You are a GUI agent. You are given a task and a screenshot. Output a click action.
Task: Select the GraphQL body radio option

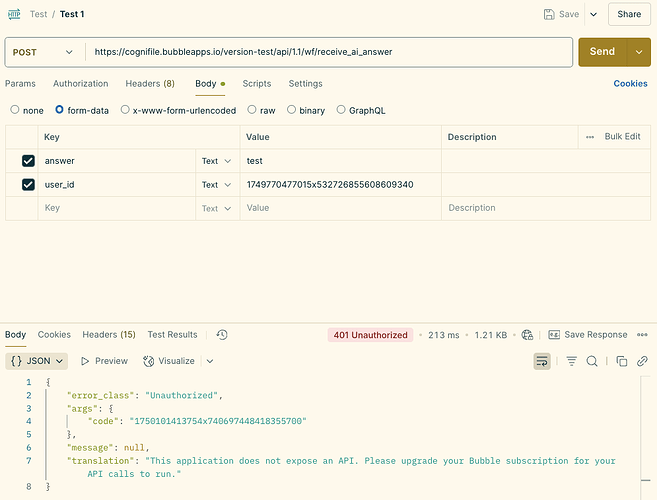(x=341, y=109)
